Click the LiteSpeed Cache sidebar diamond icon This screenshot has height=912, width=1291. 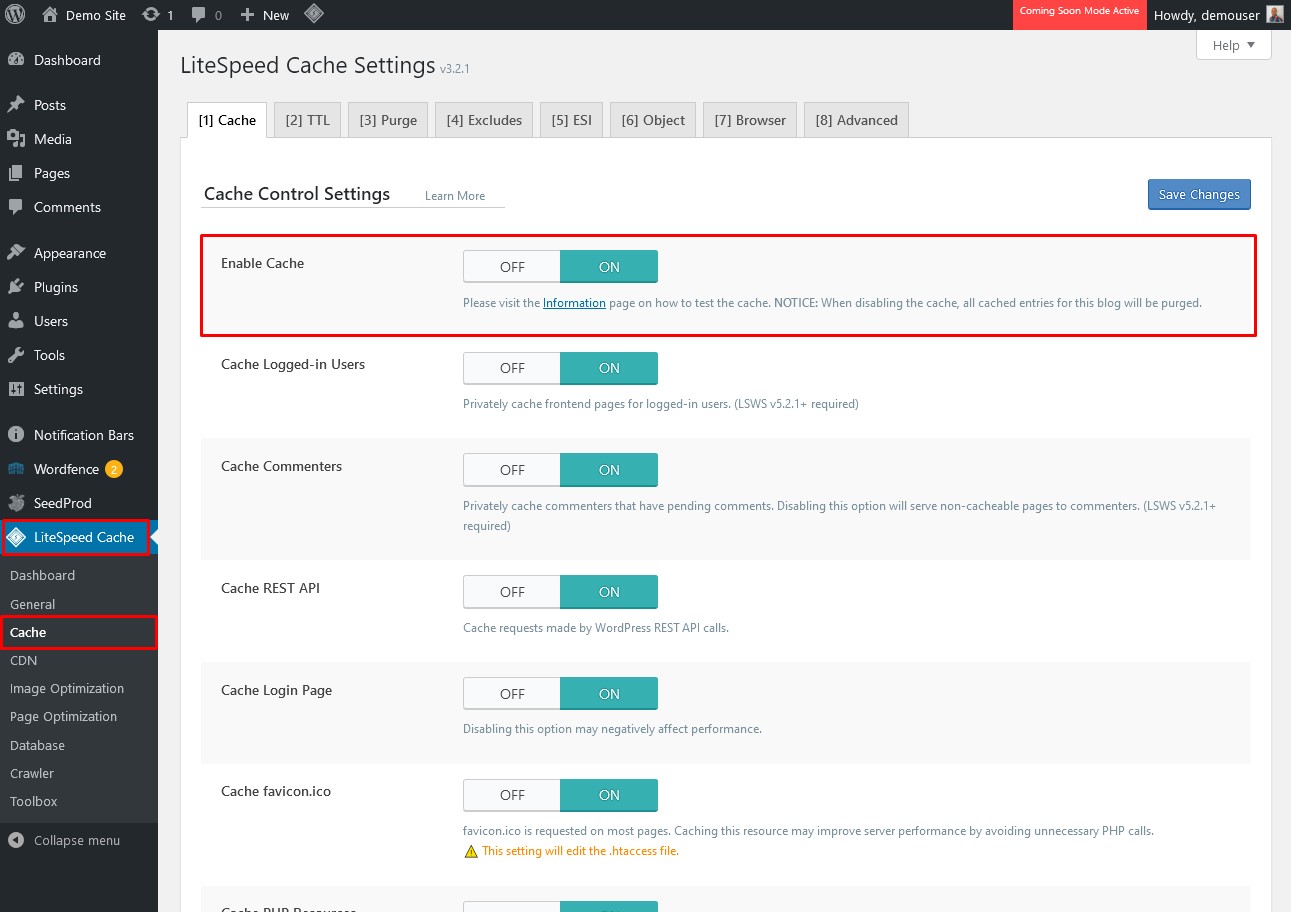(x=16, y=537)
